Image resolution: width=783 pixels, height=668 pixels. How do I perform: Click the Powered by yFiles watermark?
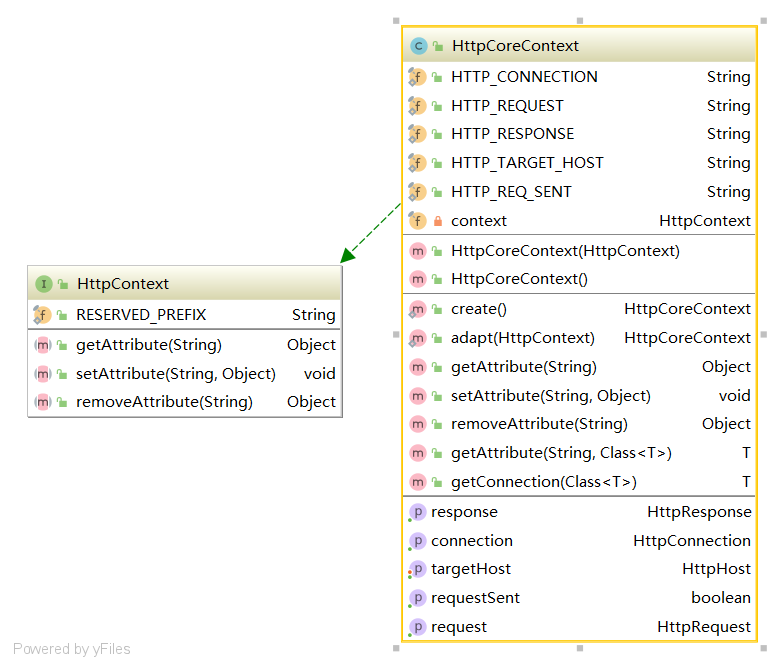[71, 649]
